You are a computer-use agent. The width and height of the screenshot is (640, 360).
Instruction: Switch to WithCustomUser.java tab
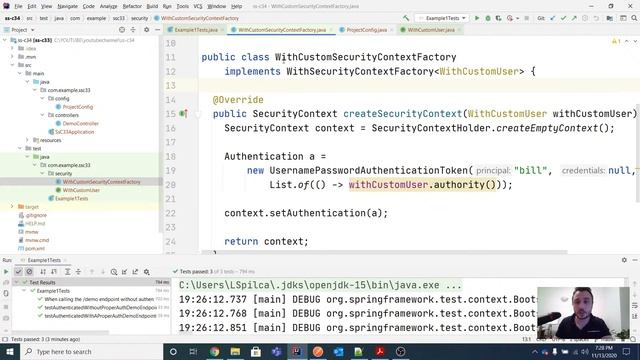pos(431,30)
